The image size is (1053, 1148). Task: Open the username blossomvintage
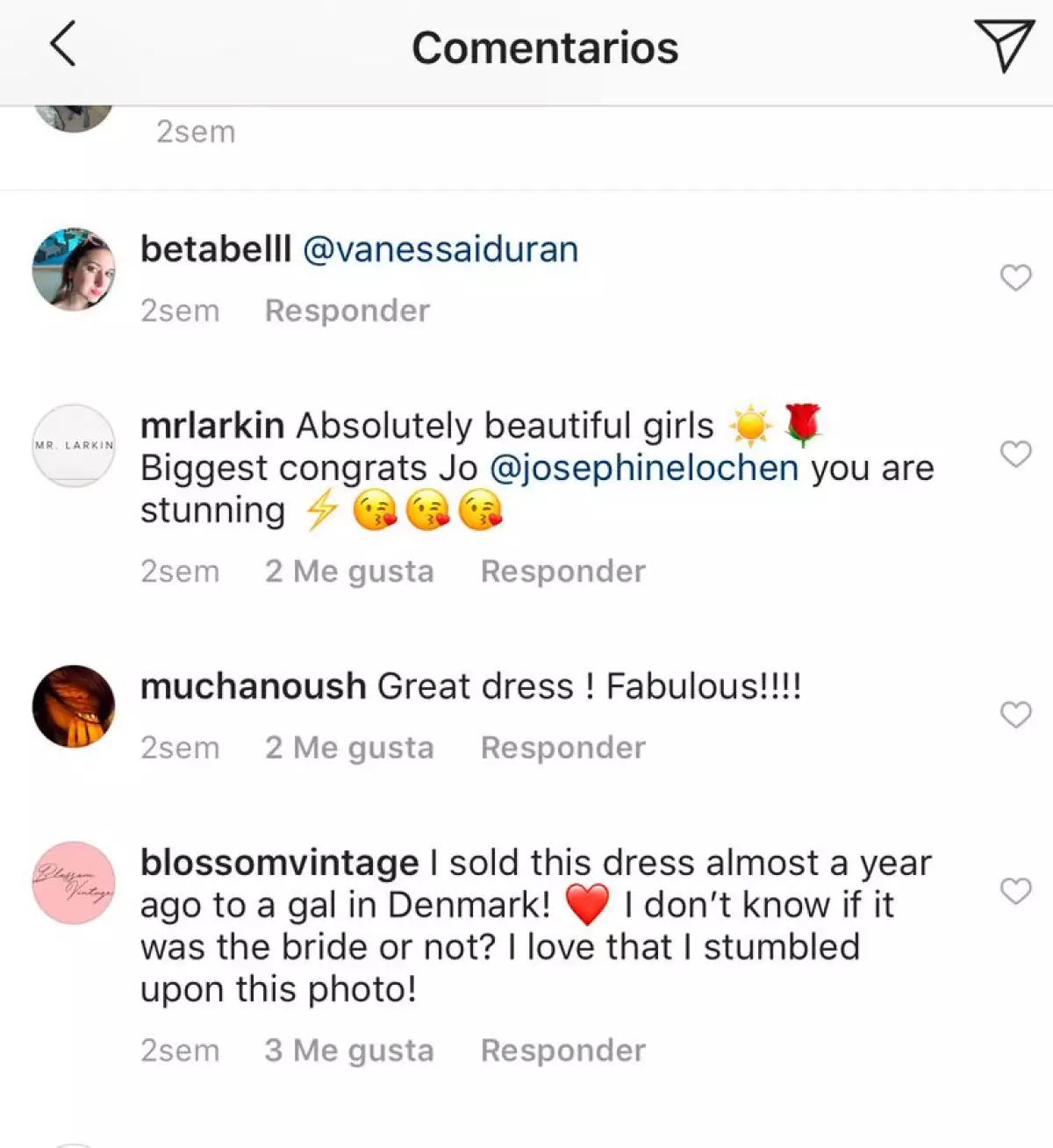tap(279, 863)
